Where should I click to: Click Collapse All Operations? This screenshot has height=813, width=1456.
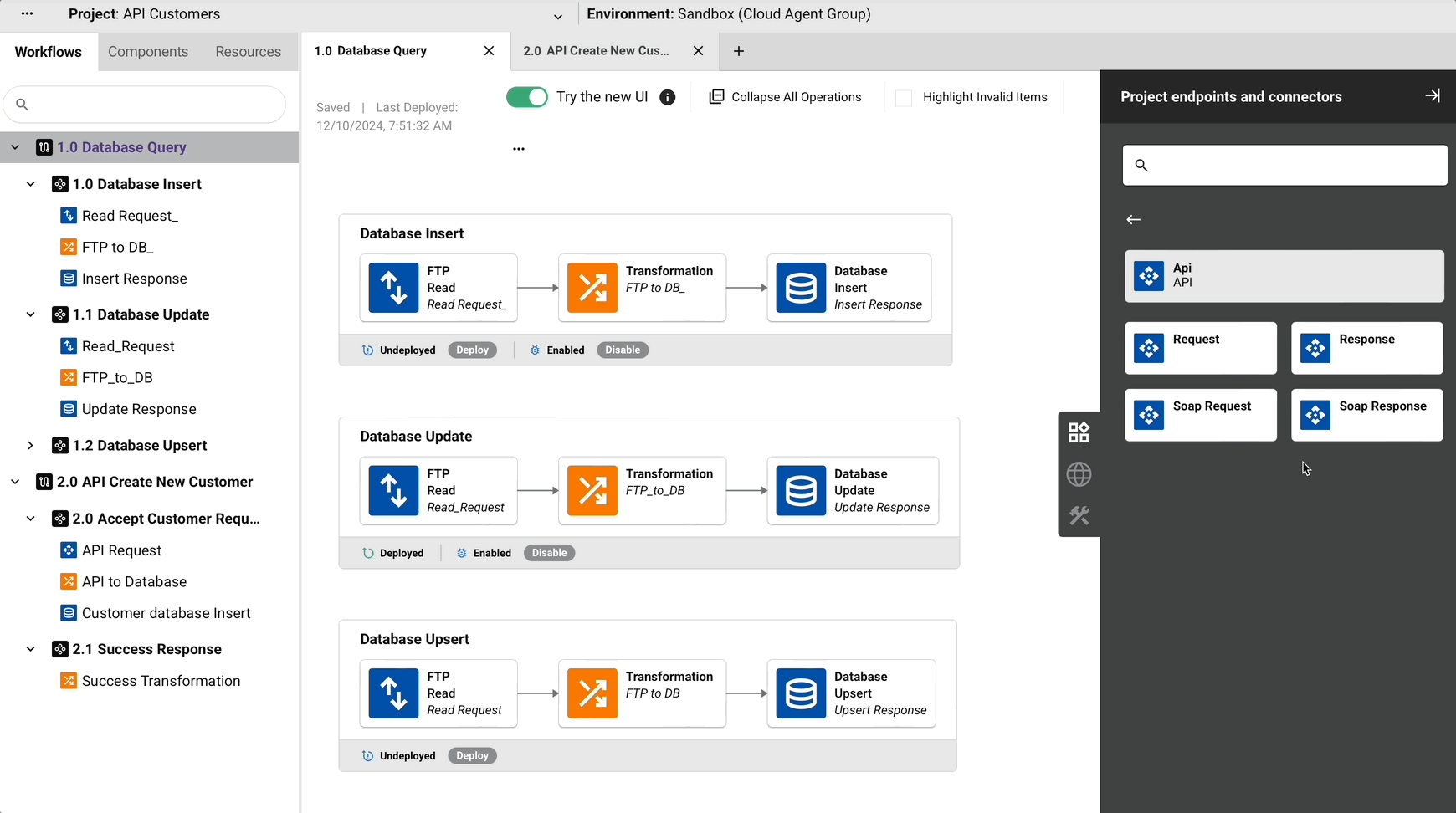pos(785,97)
